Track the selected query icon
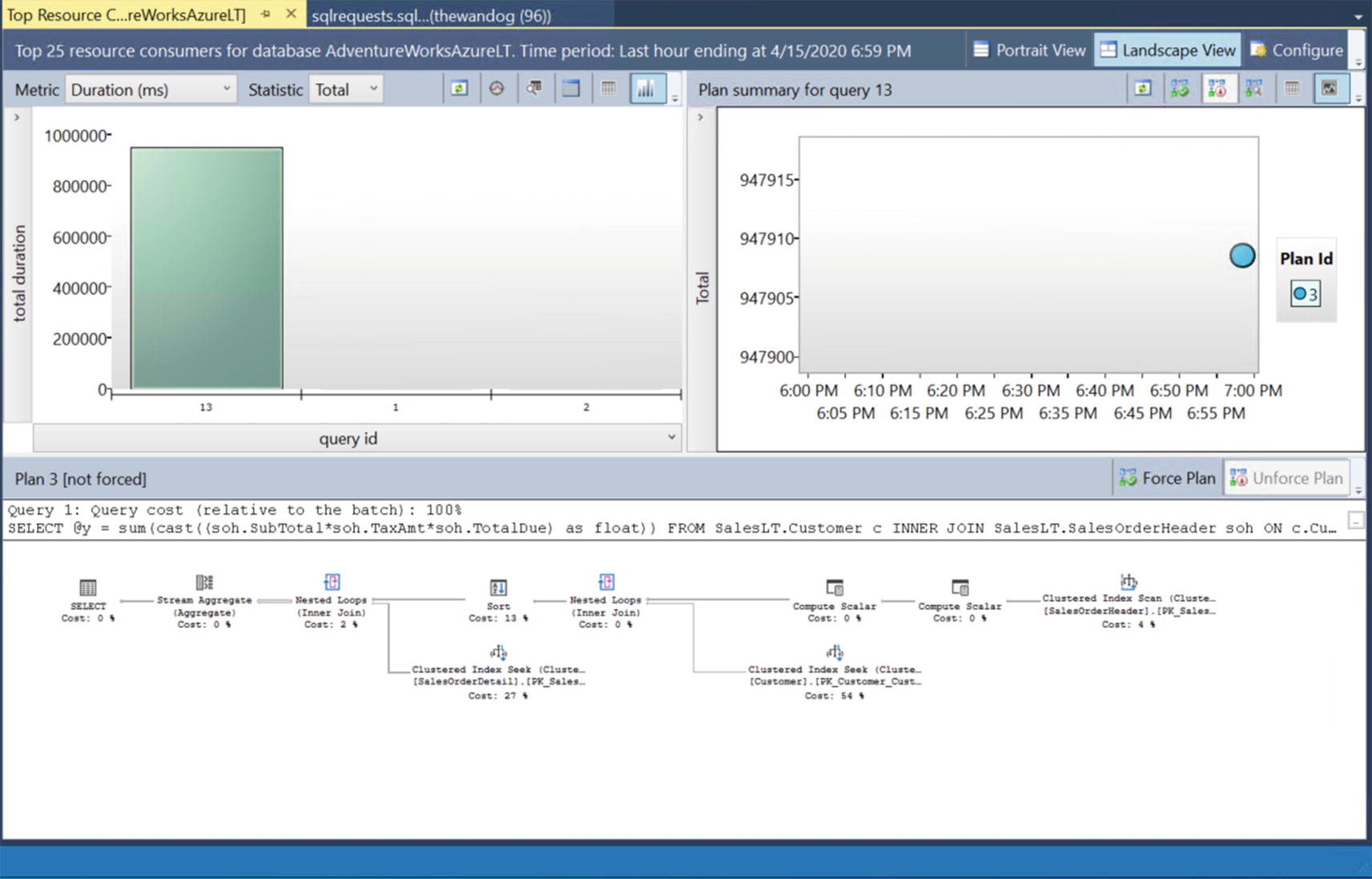Image resolution: width=1372 pixels, height=879 pixels. point(497,89)
